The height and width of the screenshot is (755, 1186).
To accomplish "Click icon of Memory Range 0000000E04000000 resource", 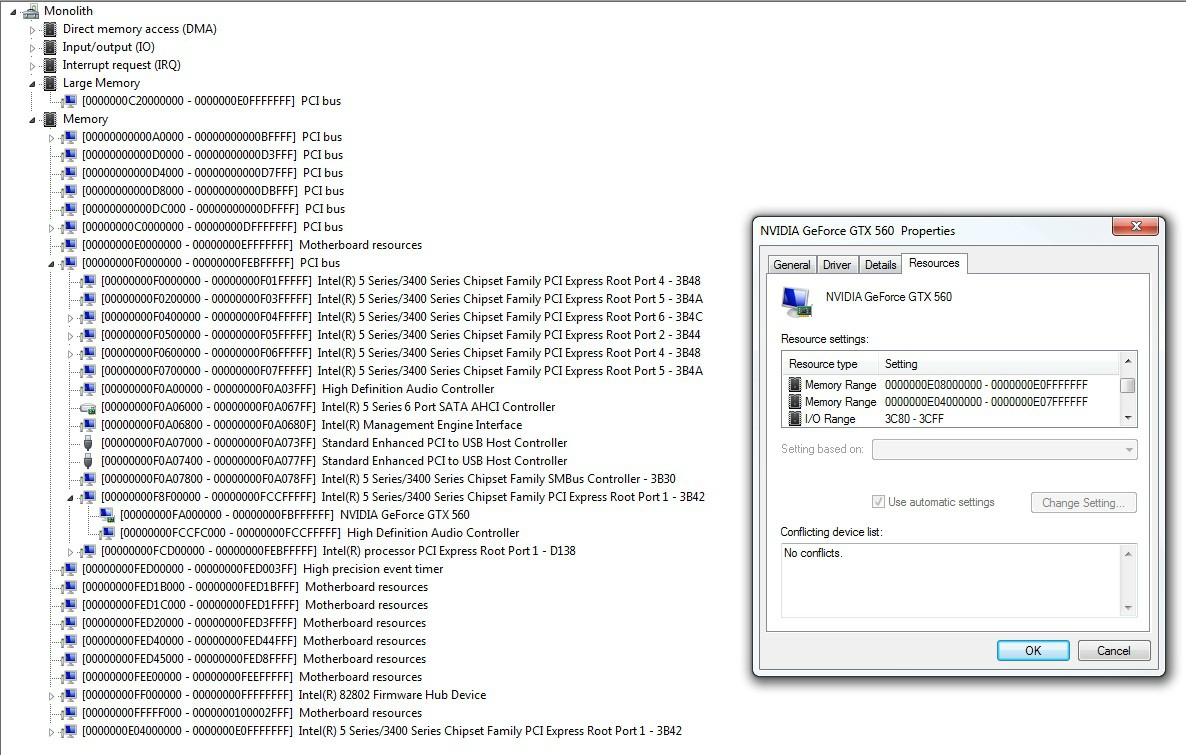I will pos(795,402).
